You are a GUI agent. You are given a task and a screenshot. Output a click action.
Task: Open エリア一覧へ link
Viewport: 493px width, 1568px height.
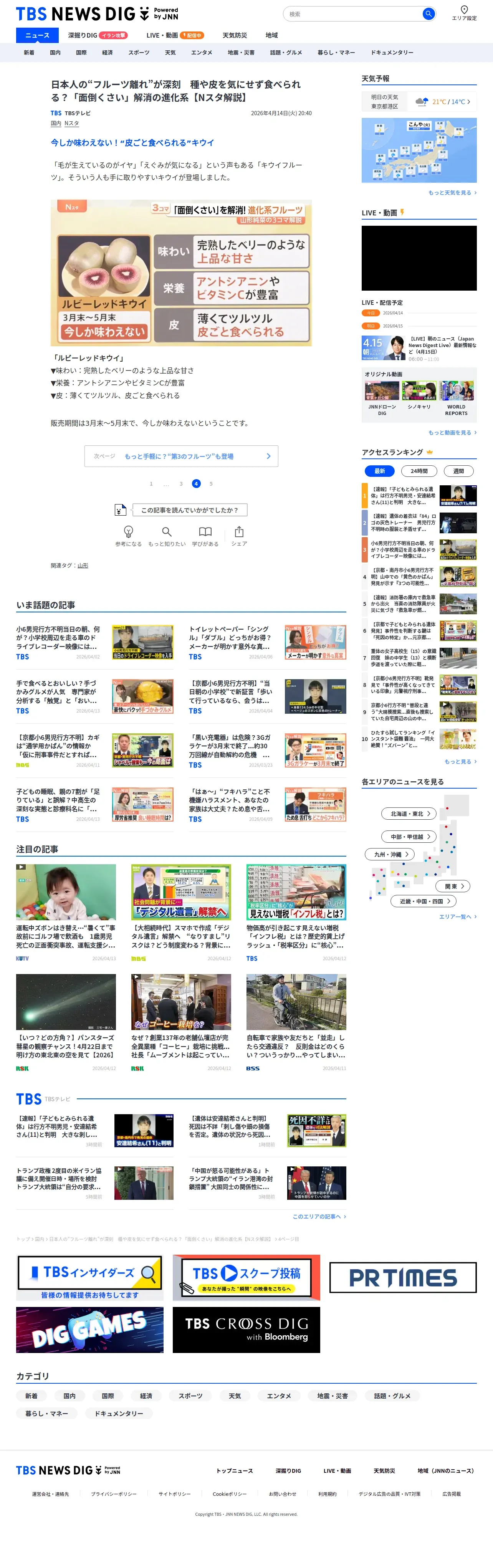[x=458, y=916]
